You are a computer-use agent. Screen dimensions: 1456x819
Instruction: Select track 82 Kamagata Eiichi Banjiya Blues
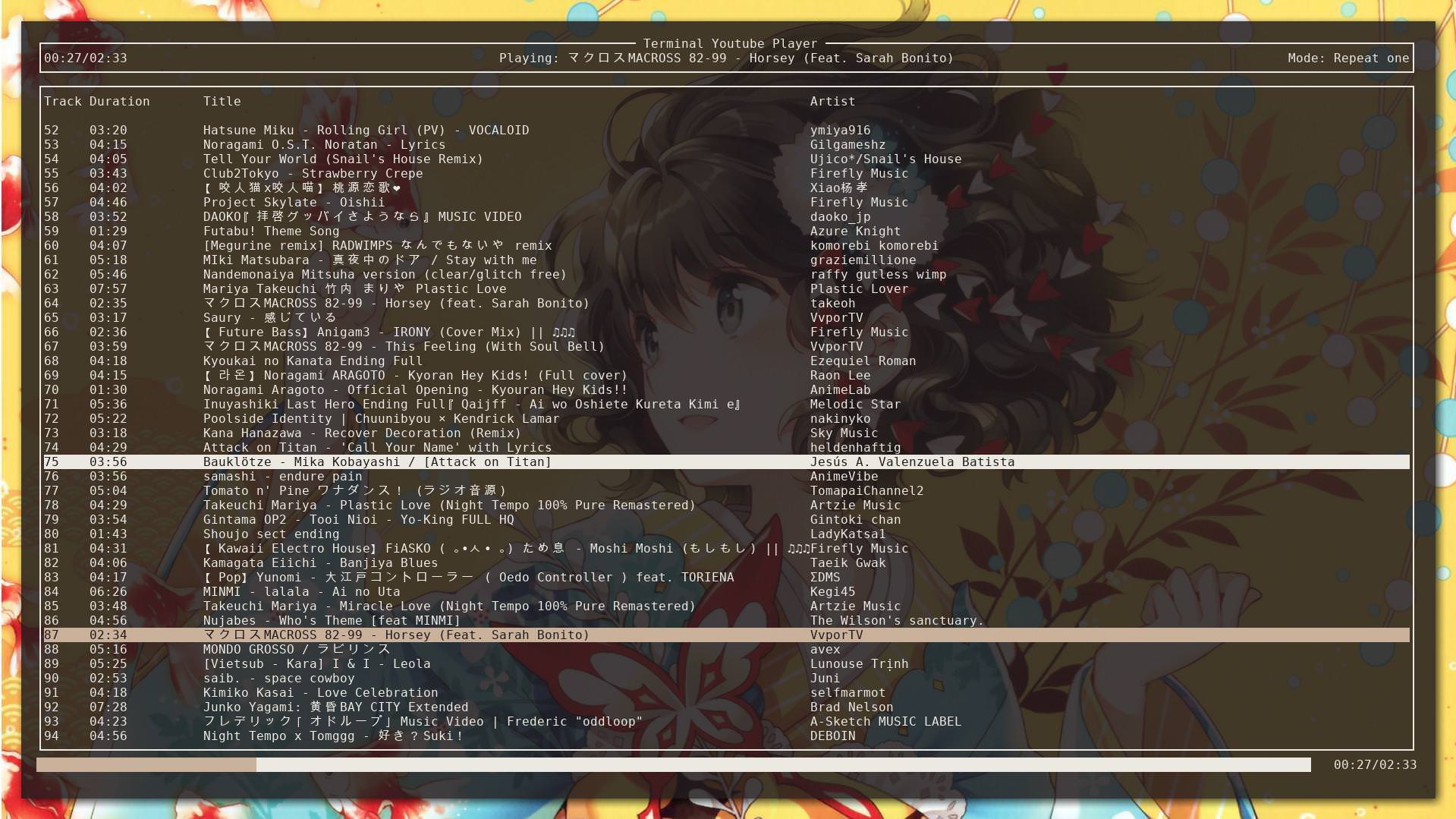click(x=319, y=563)
